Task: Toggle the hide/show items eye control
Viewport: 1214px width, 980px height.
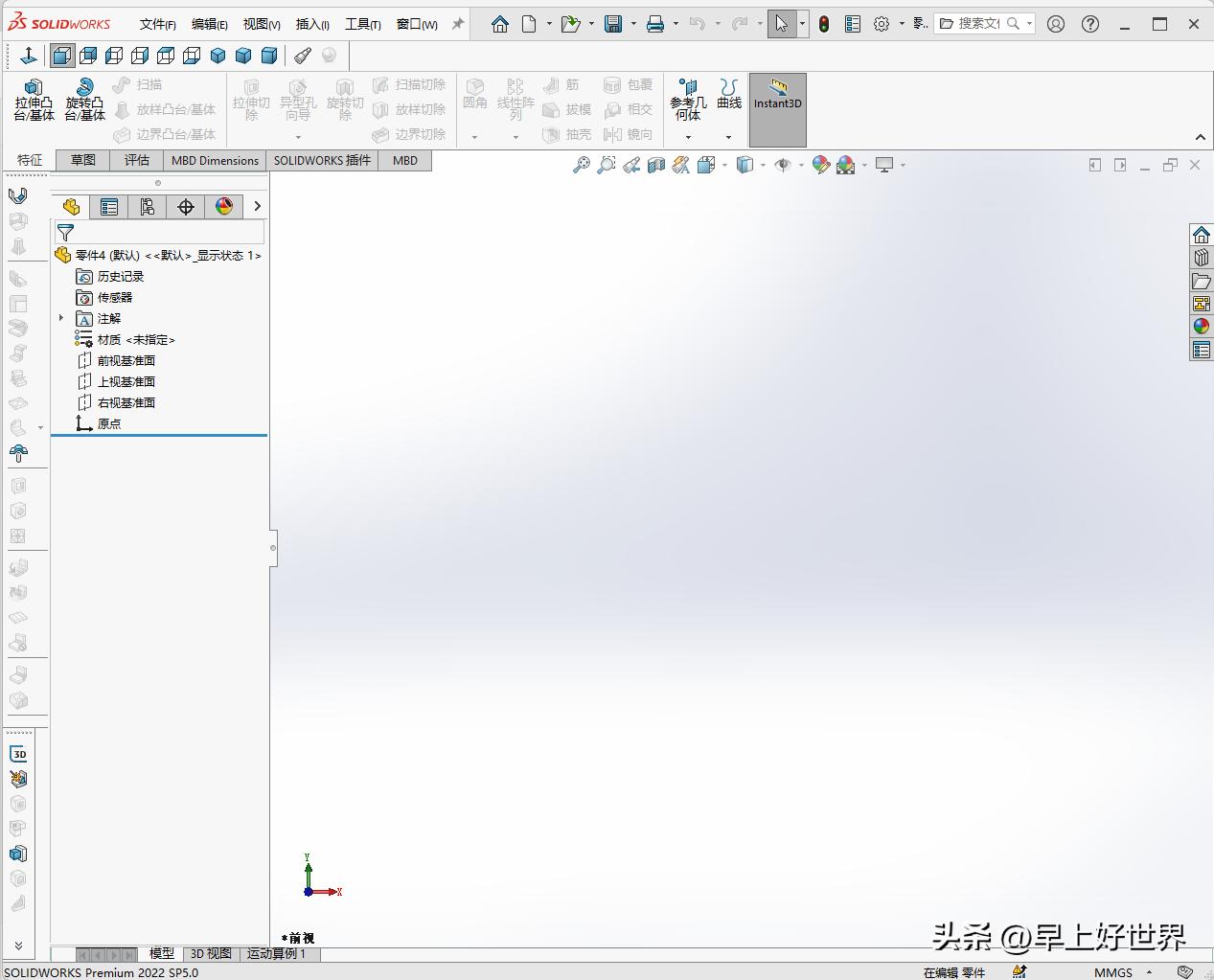Action: pyautogui.click(x=782, y=165)
